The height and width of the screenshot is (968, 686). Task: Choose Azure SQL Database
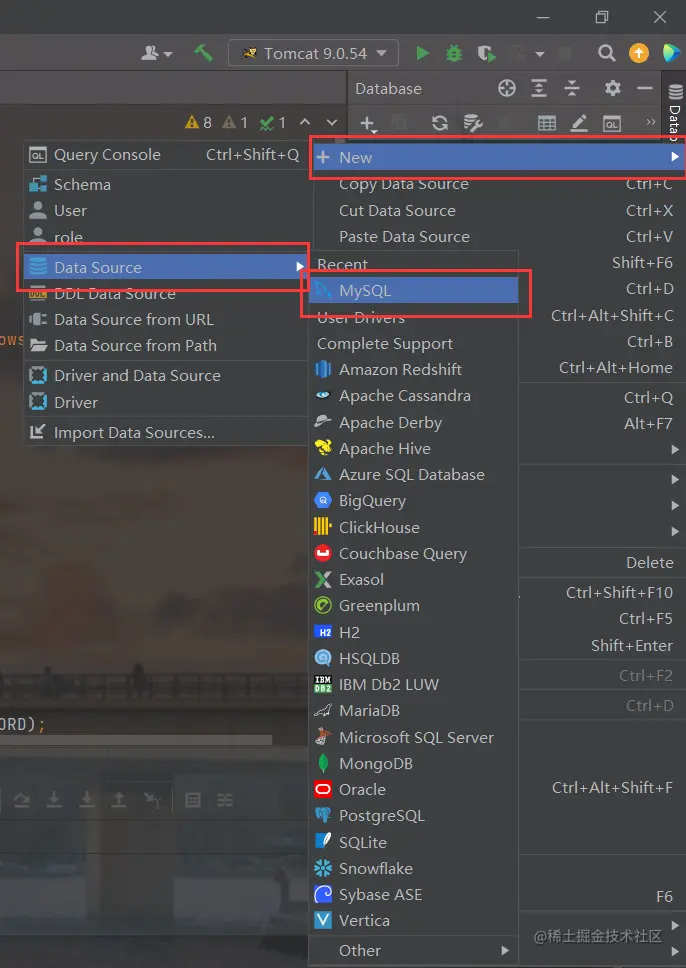point(414,475)
